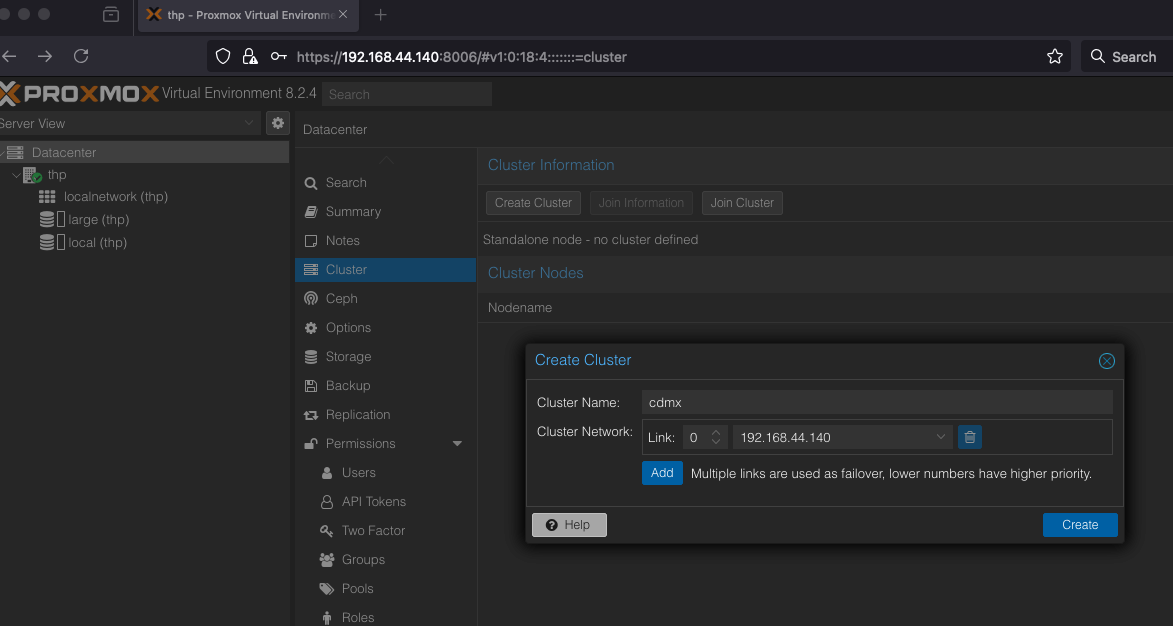Add another cluster network link
Screen dimensions: 1173x626
[x=662, y=473]
